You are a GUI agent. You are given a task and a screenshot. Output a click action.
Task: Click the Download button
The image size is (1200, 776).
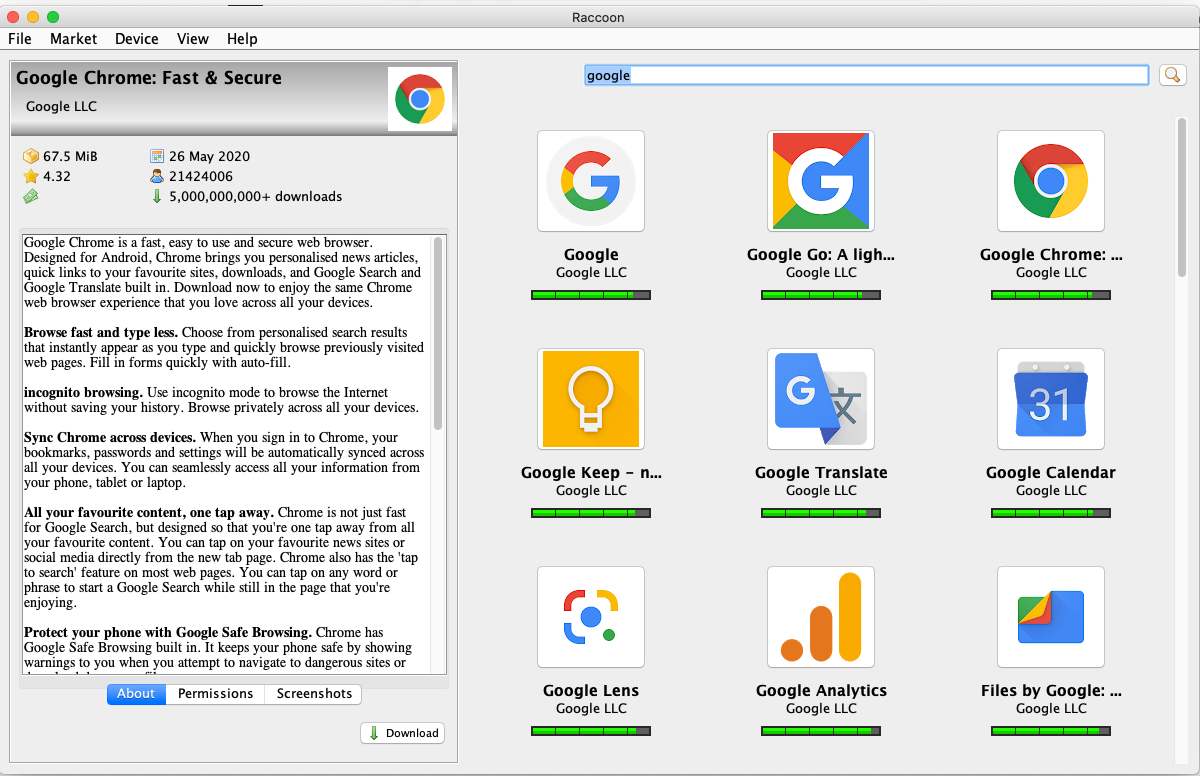tap(403, 733)
